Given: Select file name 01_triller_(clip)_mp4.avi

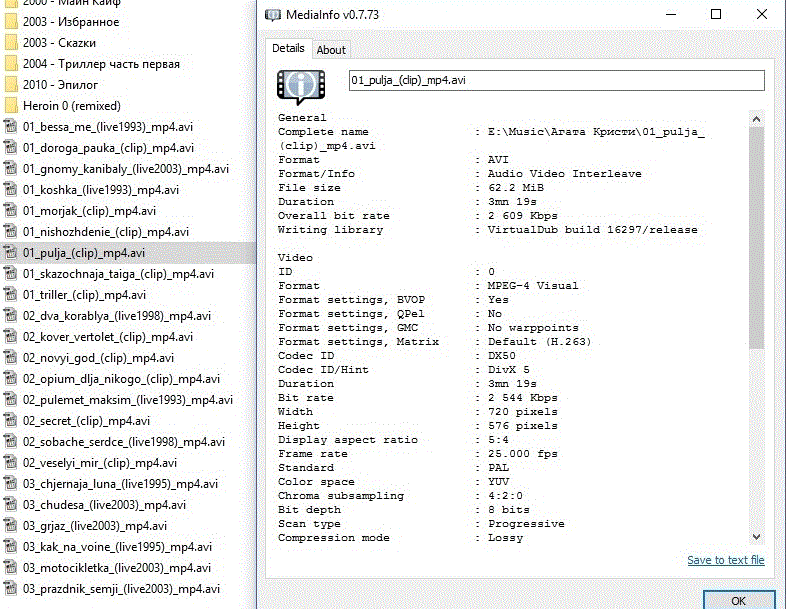Looking at the screenshot, I should (84, 295).
